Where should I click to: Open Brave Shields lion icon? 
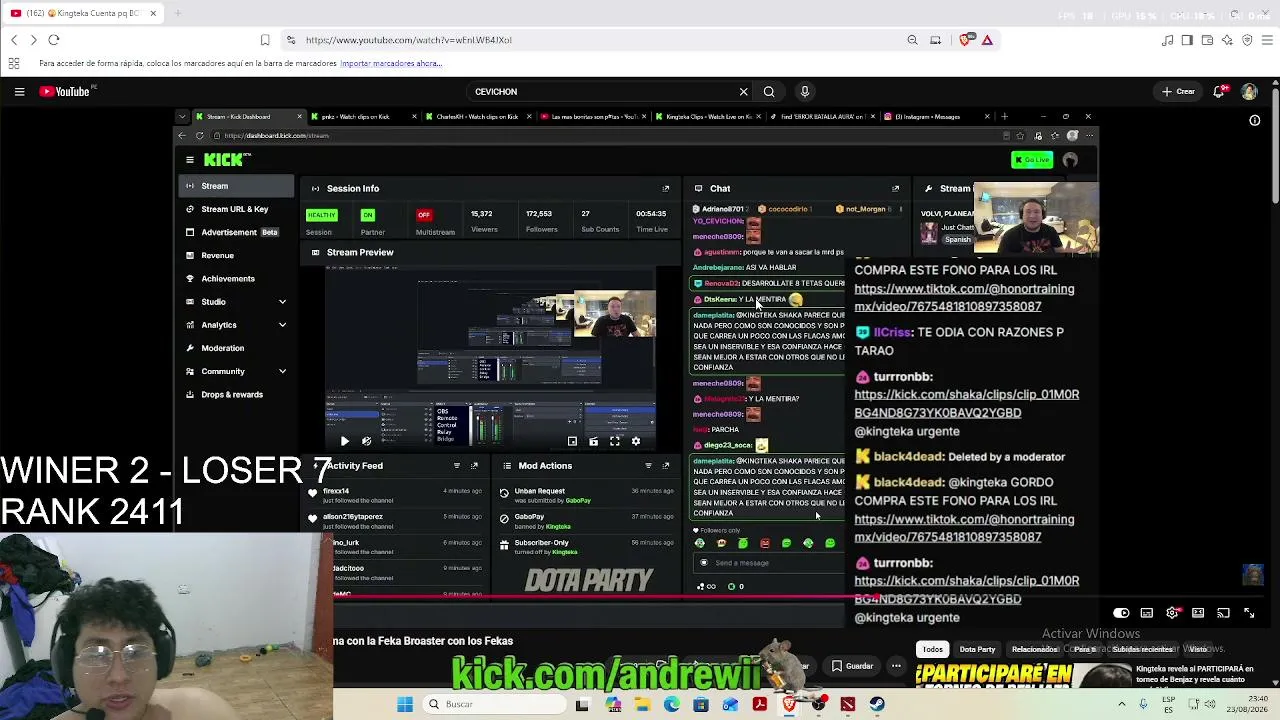(966, 40)
